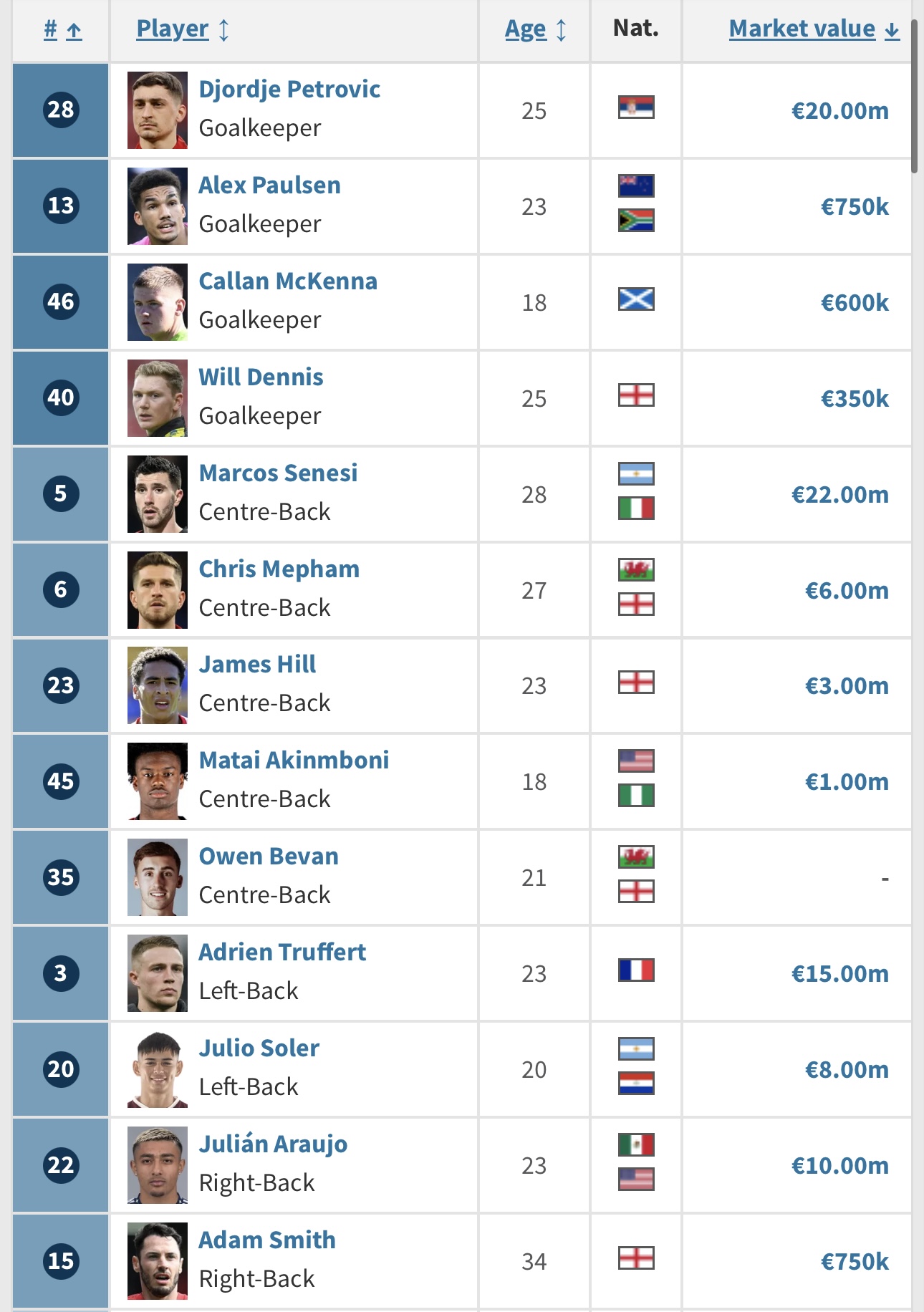Click shirt number 28 badge
The height and width of the screenshot is (1312, 924).
pyautogui.click(x=61, y=110)
